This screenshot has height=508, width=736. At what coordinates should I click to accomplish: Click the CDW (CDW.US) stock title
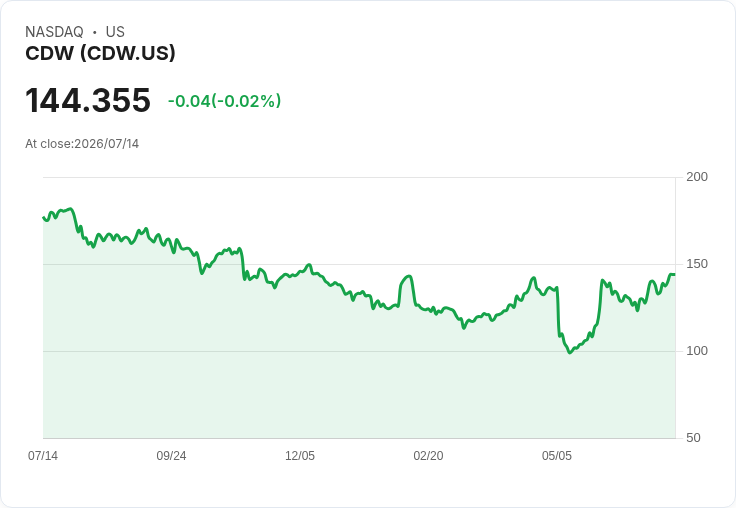click(x=100, y=53)
